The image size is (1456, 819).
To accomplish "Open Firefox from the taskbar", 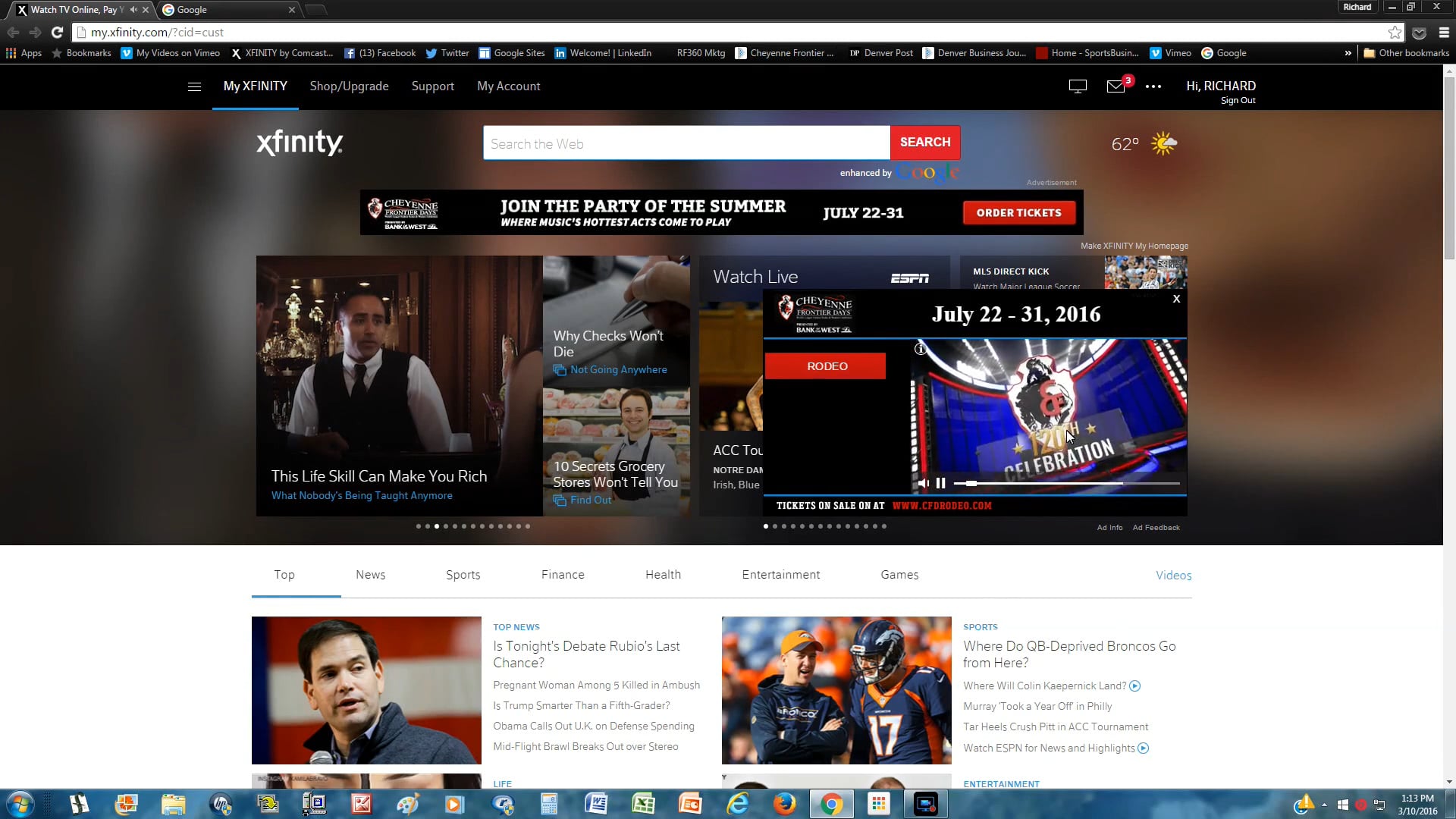I will [x=785, y=804].
